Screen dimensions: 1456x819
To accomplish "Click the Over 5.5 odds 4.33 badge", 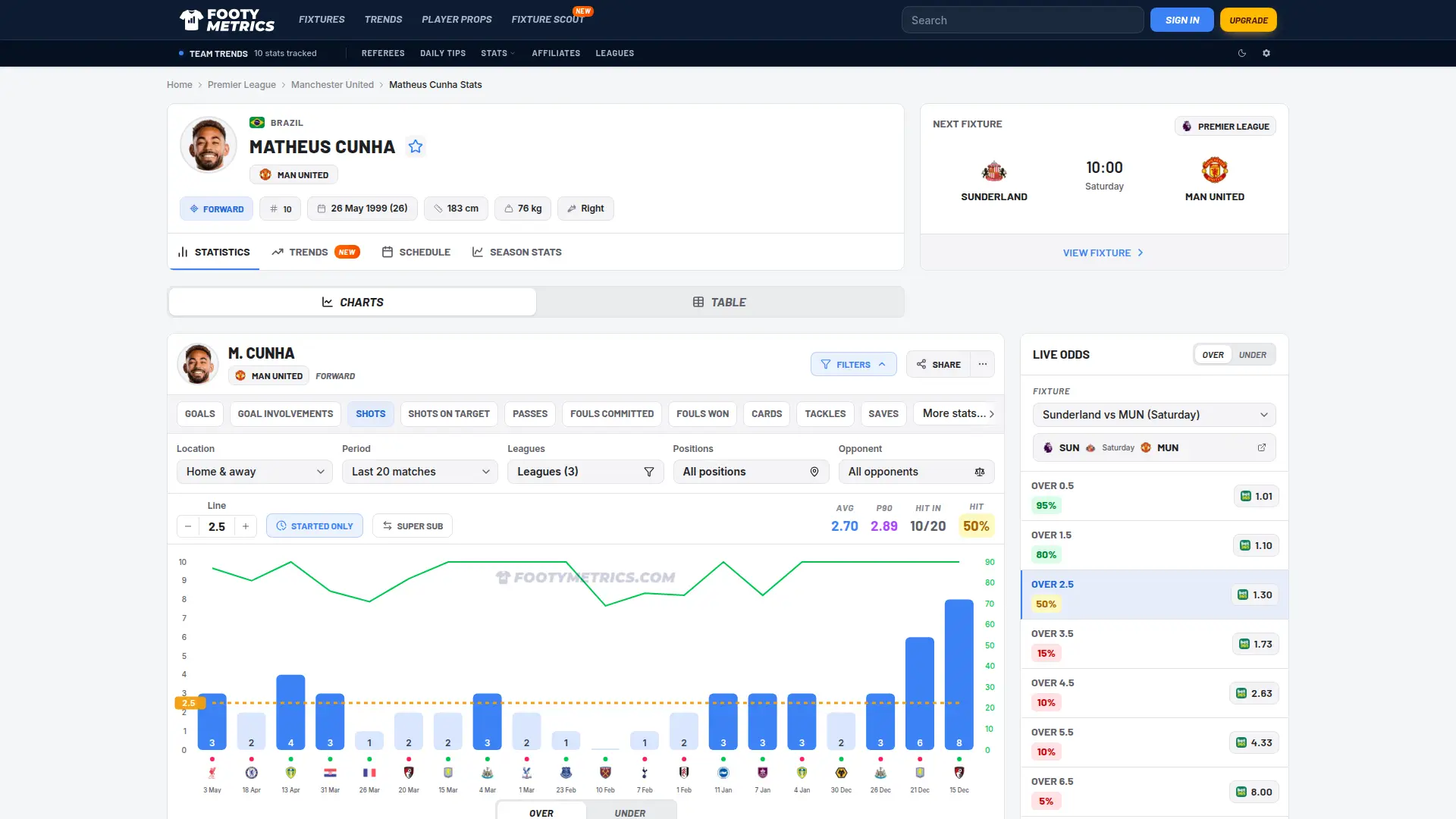I will [1254, 742].
